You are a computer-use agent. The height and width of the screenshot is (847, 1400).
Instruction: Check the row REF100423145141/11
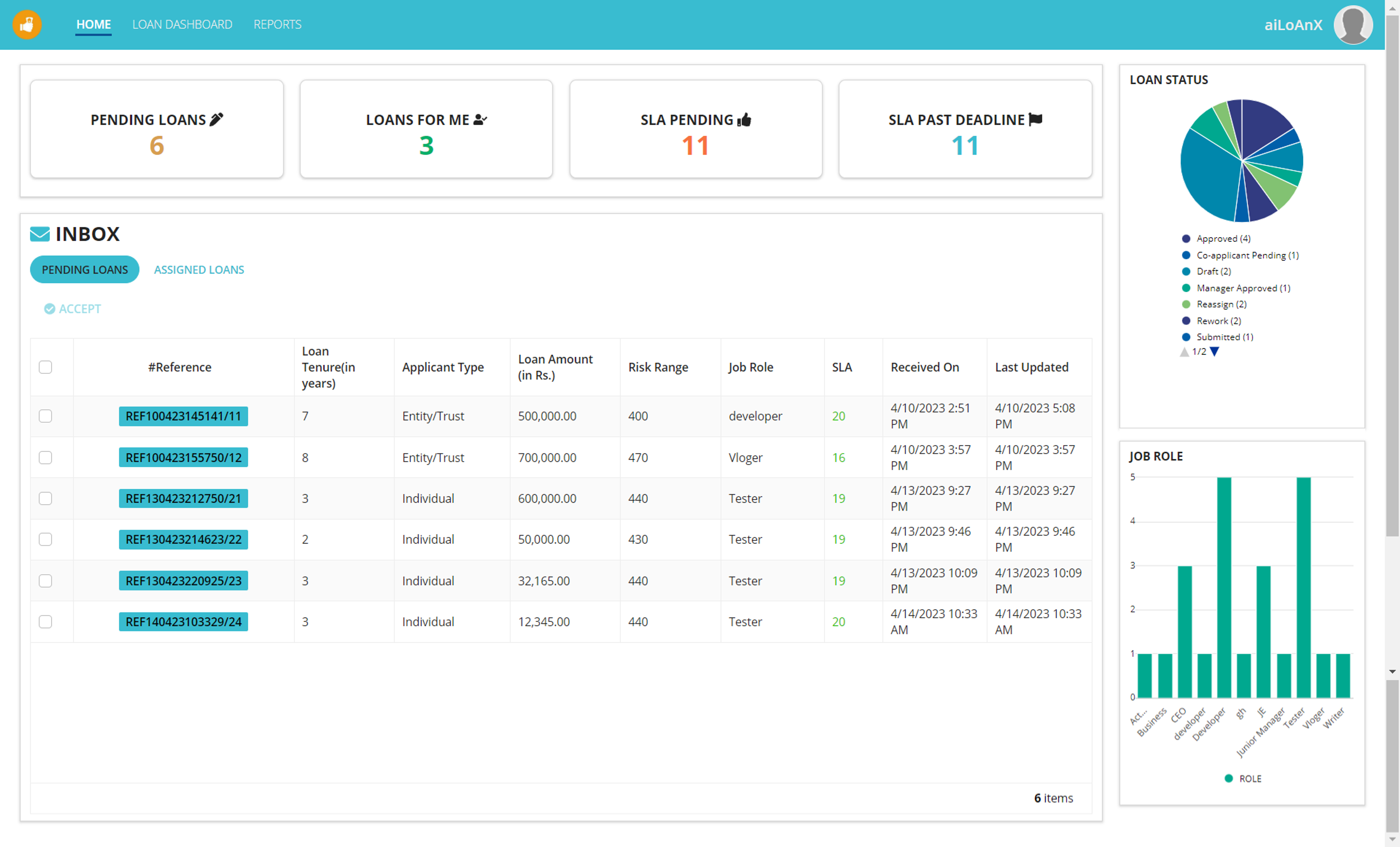(x=46, y=416)
